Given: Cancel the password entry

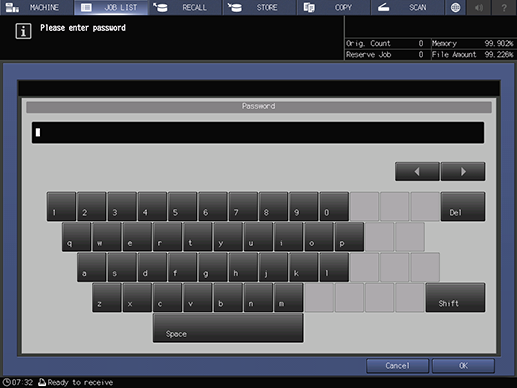Looking at the screenshot, I should (x=397, y=366).
